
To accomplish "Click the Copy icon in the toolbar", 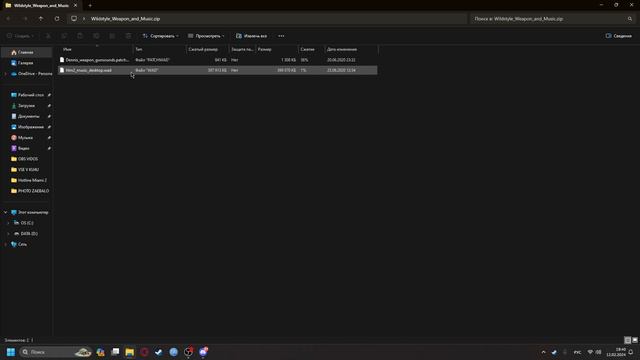I will pos(64,36).
